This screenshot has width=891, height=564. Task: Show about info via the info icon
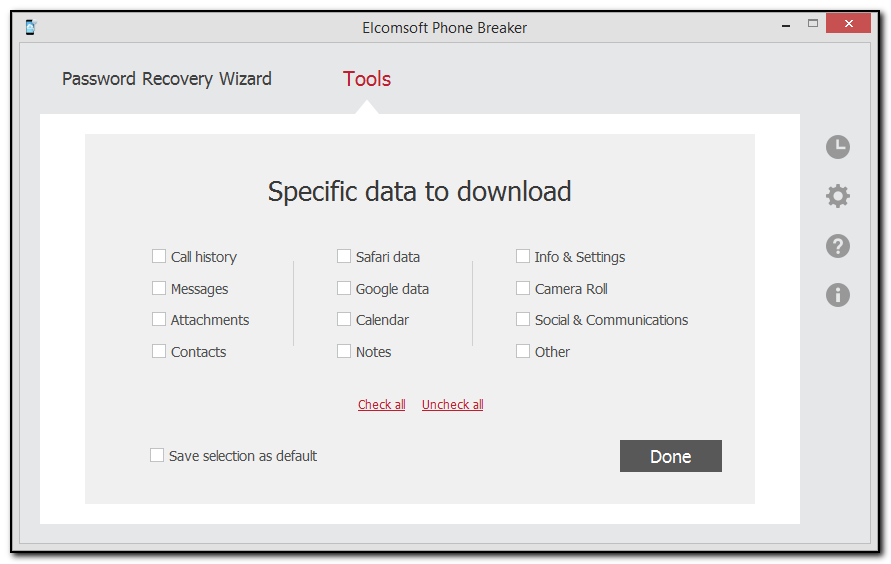837,294
